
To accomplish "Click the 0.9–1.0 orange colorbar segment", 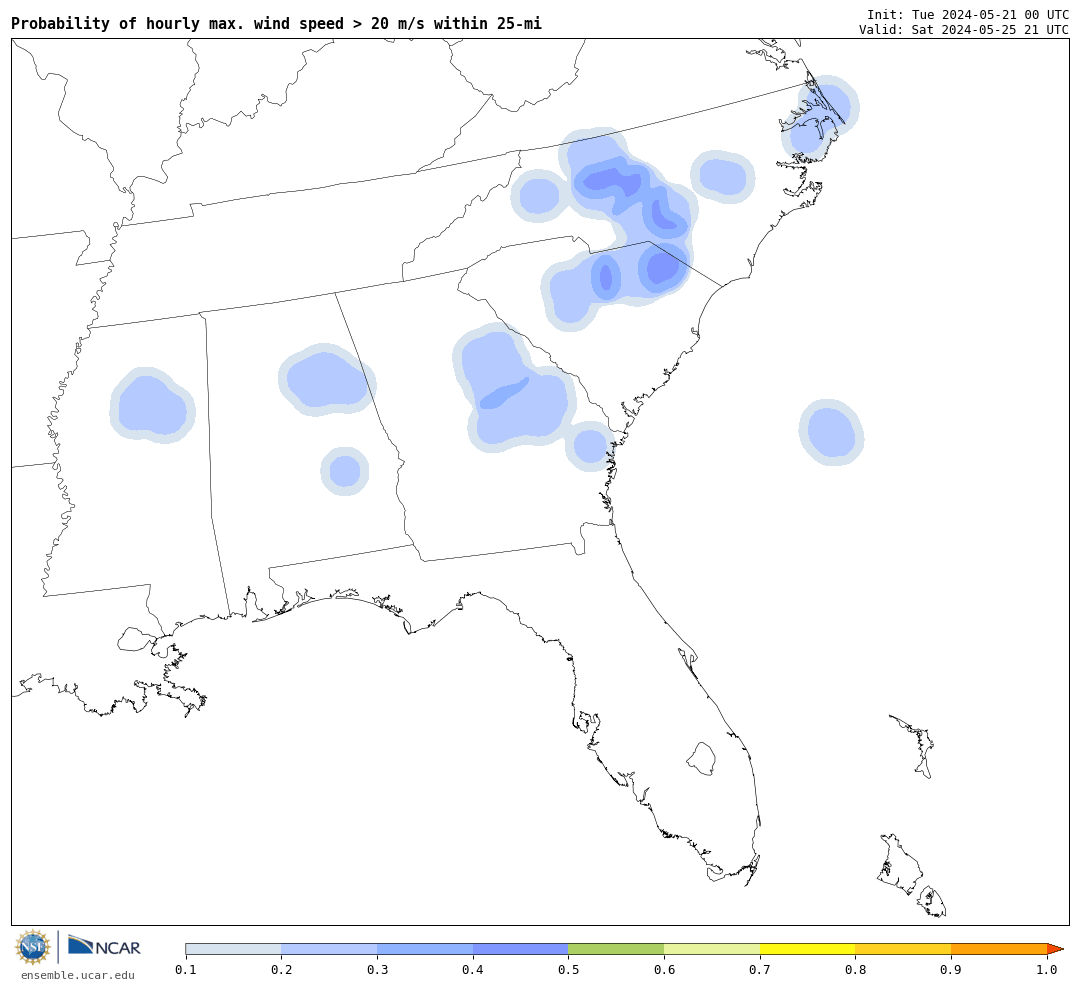I will (999, 949).
